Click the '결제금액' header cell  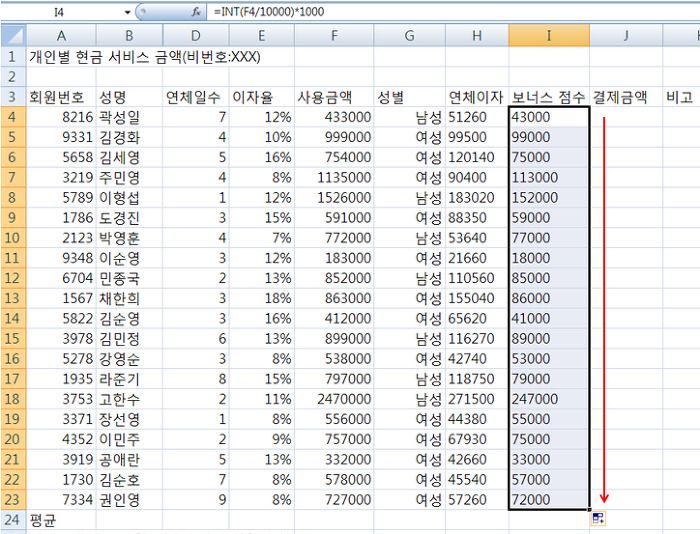(626, 96)
